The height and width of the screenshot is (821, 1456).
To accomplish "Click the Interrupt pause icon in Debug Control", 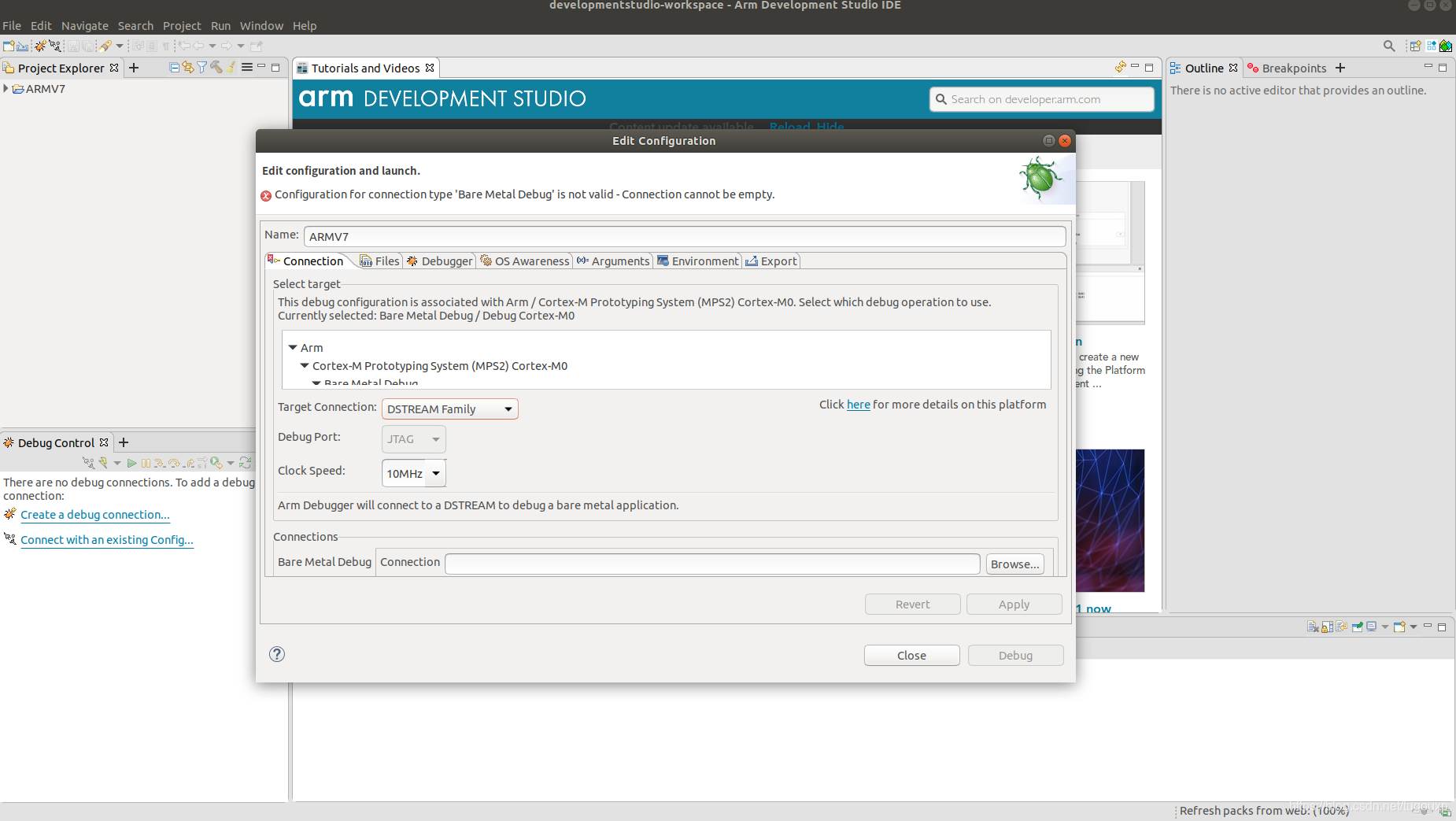I will point(146,463).
